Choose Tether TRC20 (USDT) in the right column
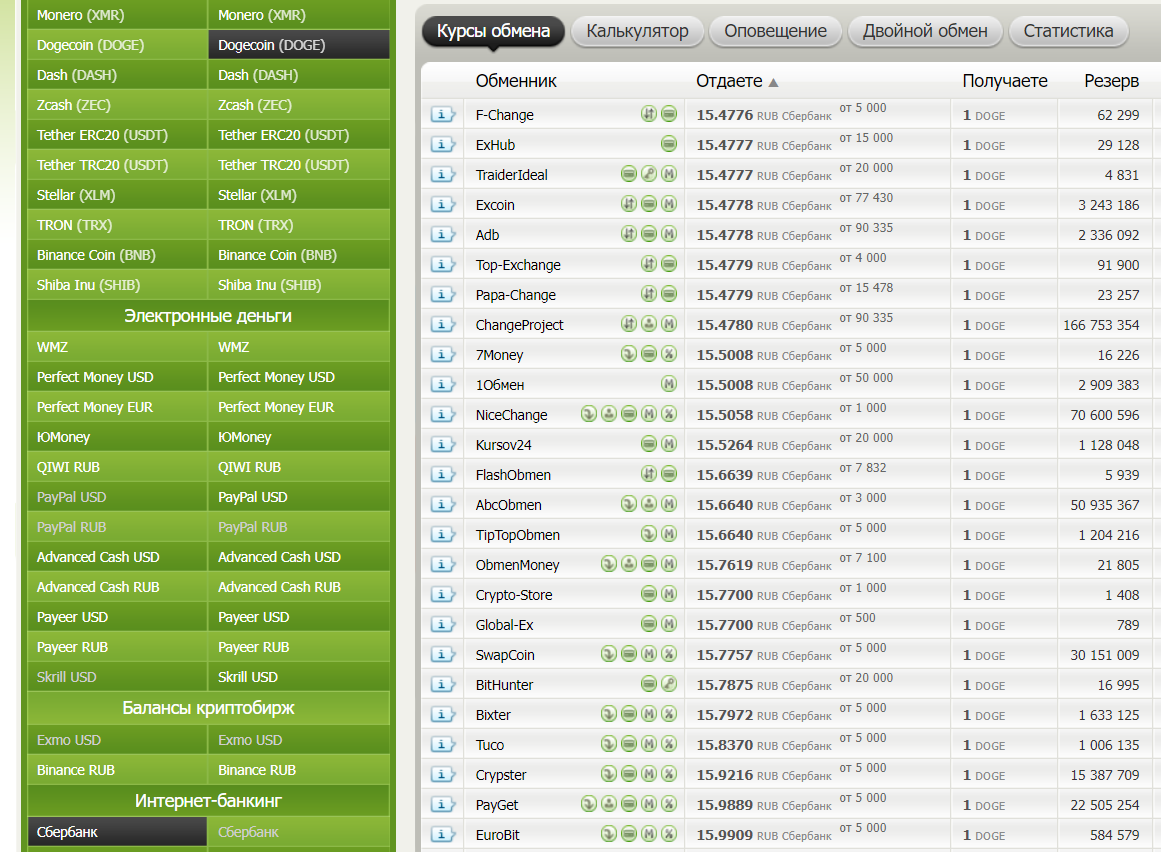 [x=299, y=165]
